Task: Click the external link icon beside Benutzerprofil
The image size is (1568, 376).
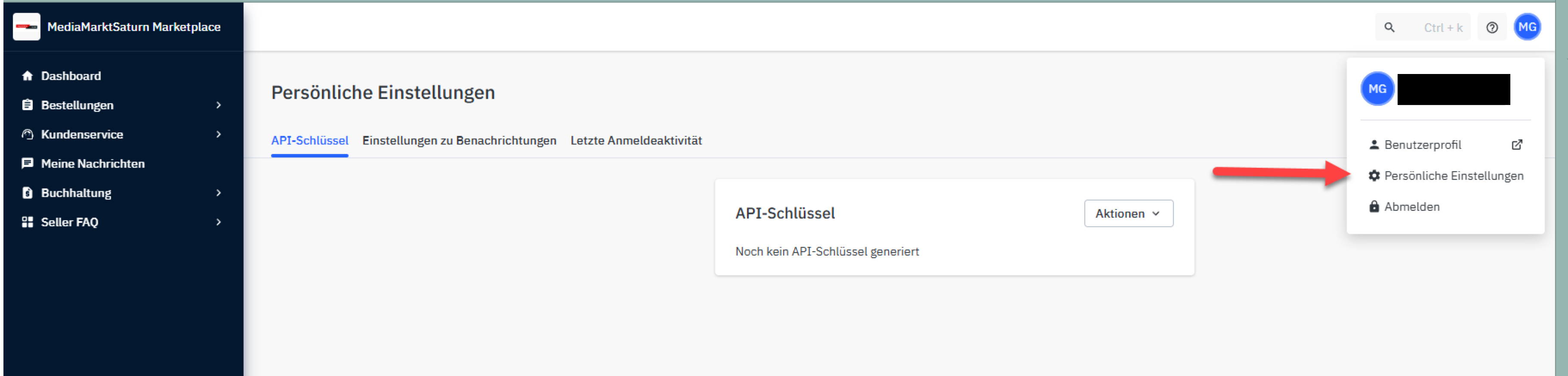Action: click(1517, 145)
